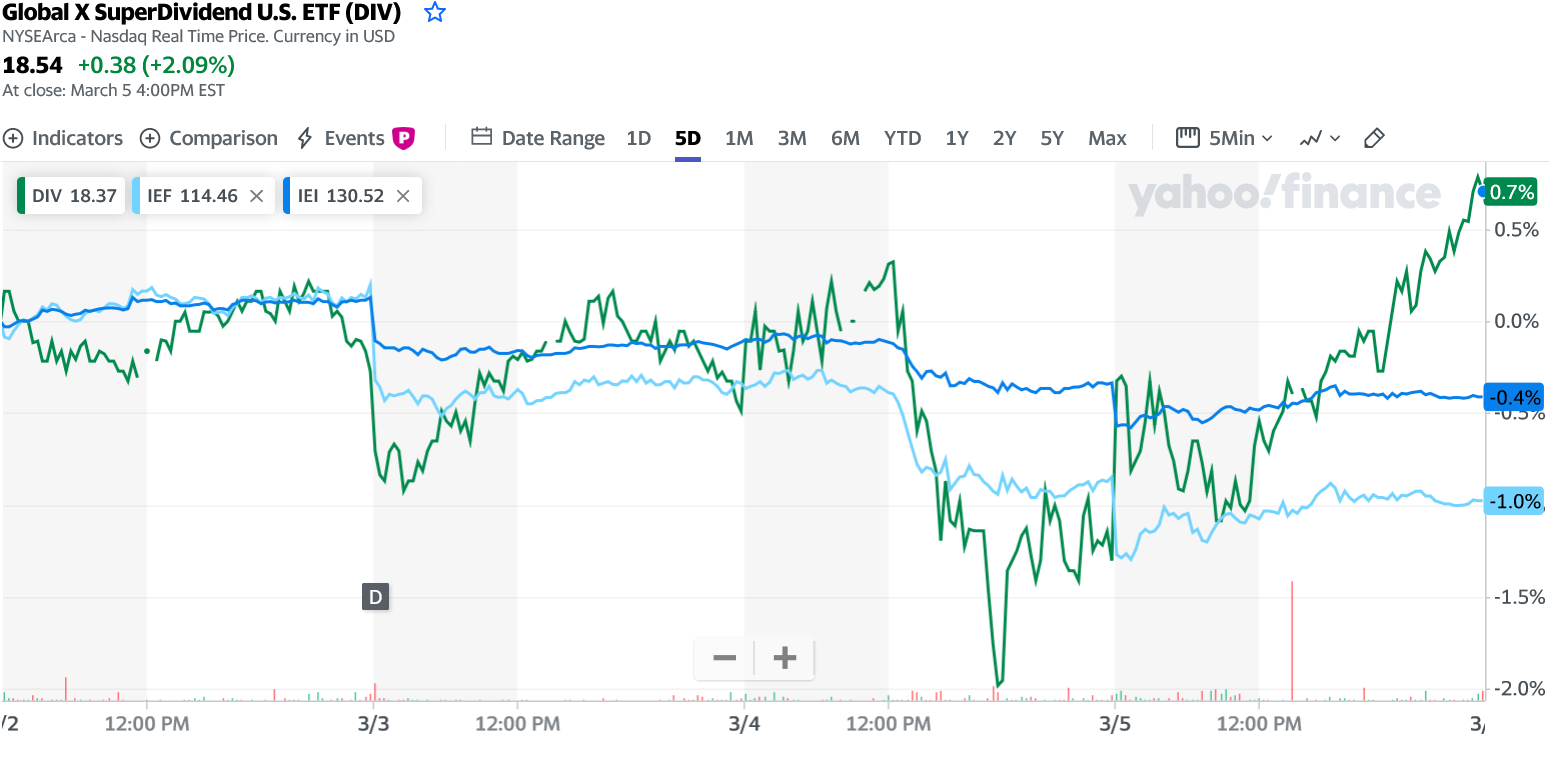The image size is (1549, 771).
Task: Click the Indicators plus-circle icon
Action: [13, 138]
